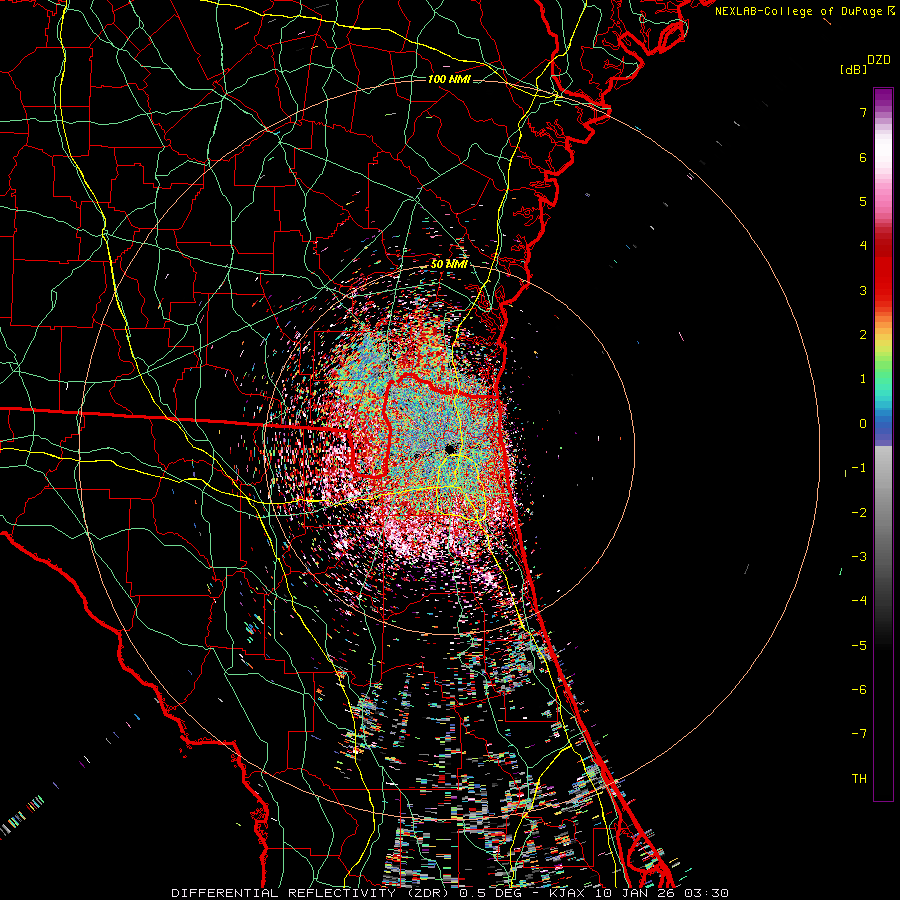Click the -7 value on color scale
The image size is (900, 900).
coord(859,734)
